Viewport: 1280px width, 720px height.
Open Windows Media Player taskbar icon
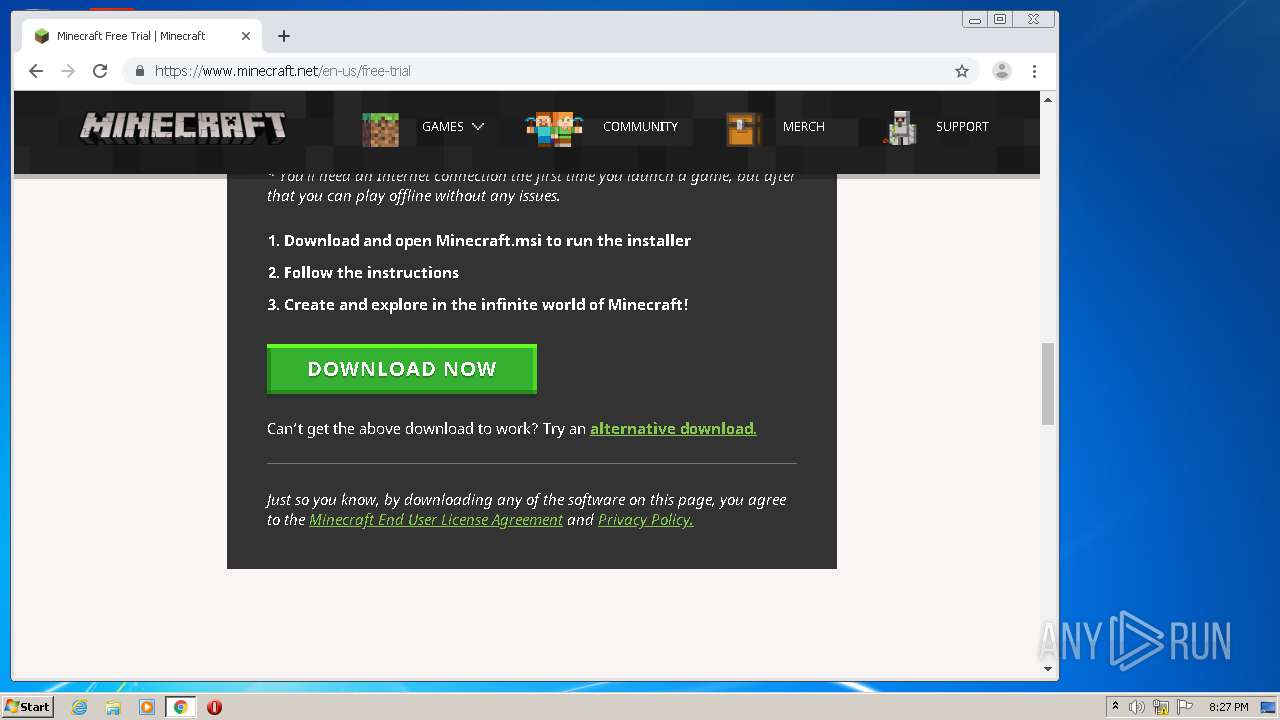point(147,707)
